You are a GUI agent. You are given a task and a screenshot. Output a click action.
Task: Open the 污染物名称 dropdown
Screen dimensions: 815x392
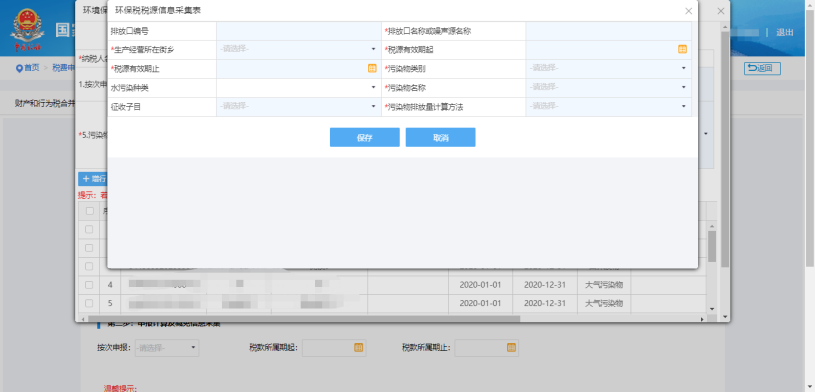point(608,87)
